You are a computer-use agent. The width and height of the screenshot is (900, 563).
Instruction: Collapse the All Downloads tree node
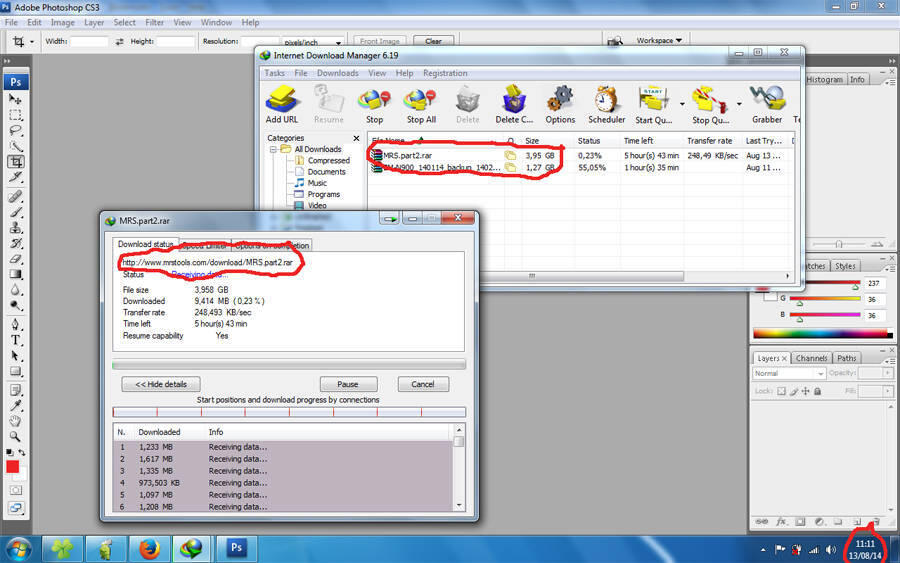pos(274,149)
